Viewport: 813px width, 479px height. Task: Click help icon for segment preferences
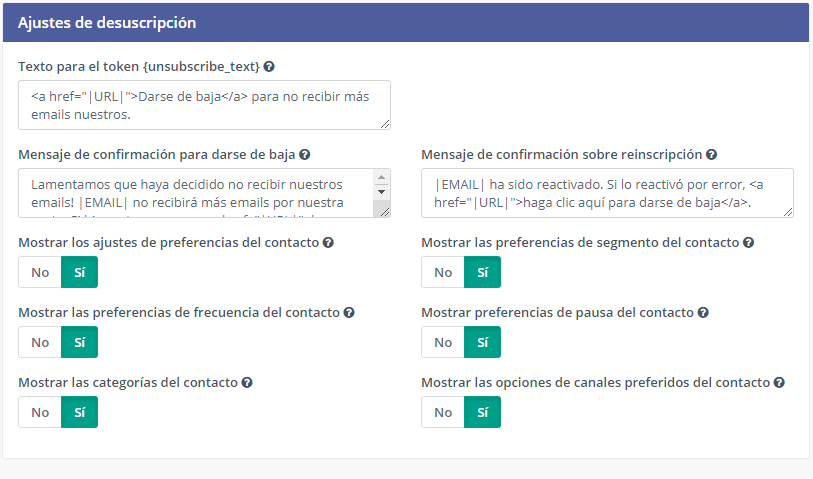748,242
